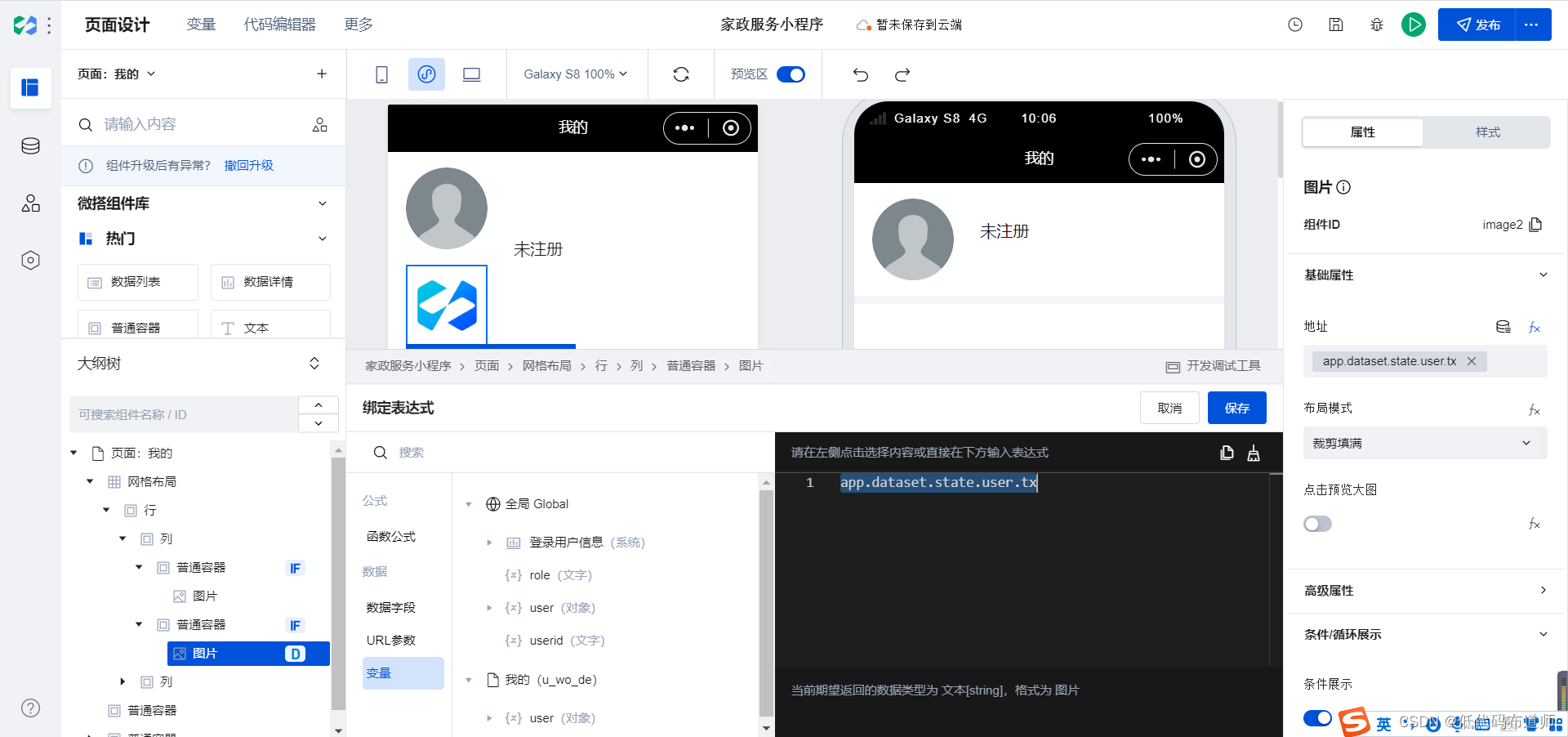Expand 登录用户信息 system variable

[x=489, y=543]
